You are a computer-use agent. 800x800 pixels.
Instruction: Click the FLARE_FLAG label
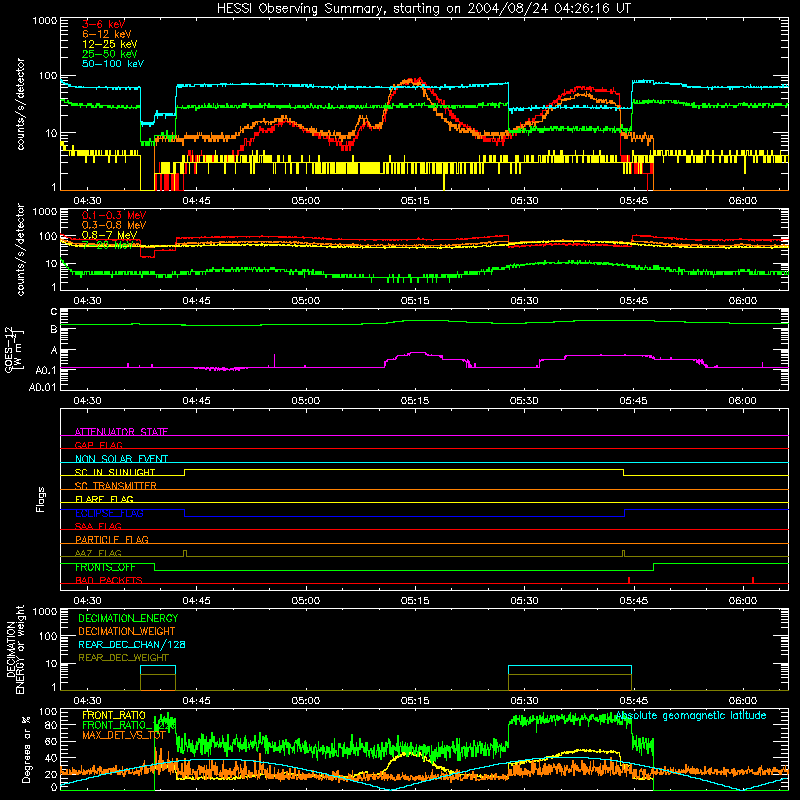[104, 499]
